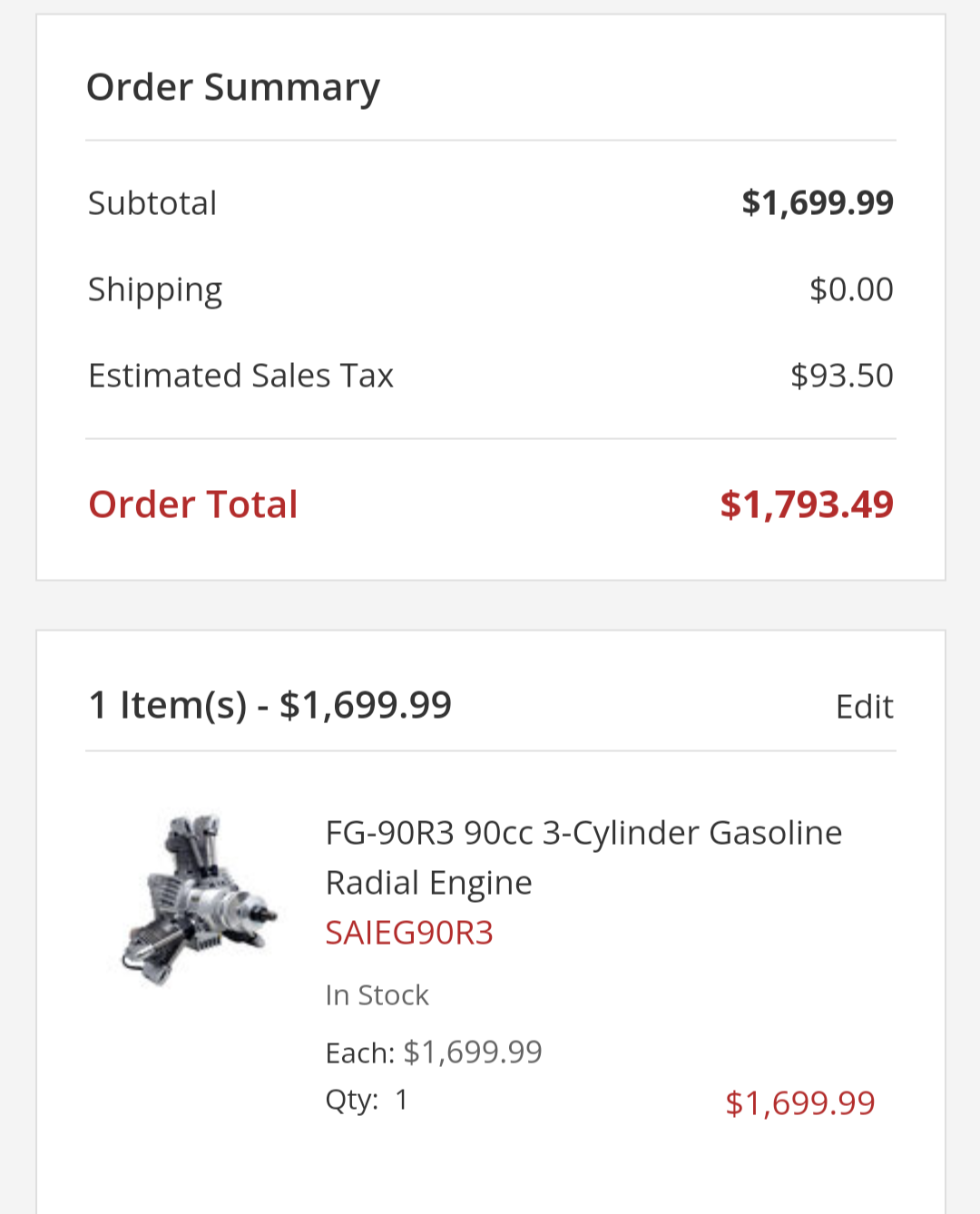Open the SAIEG90R3 product link
The width and height of the screenshot is (980, 1214).
[x=409, y=932]
